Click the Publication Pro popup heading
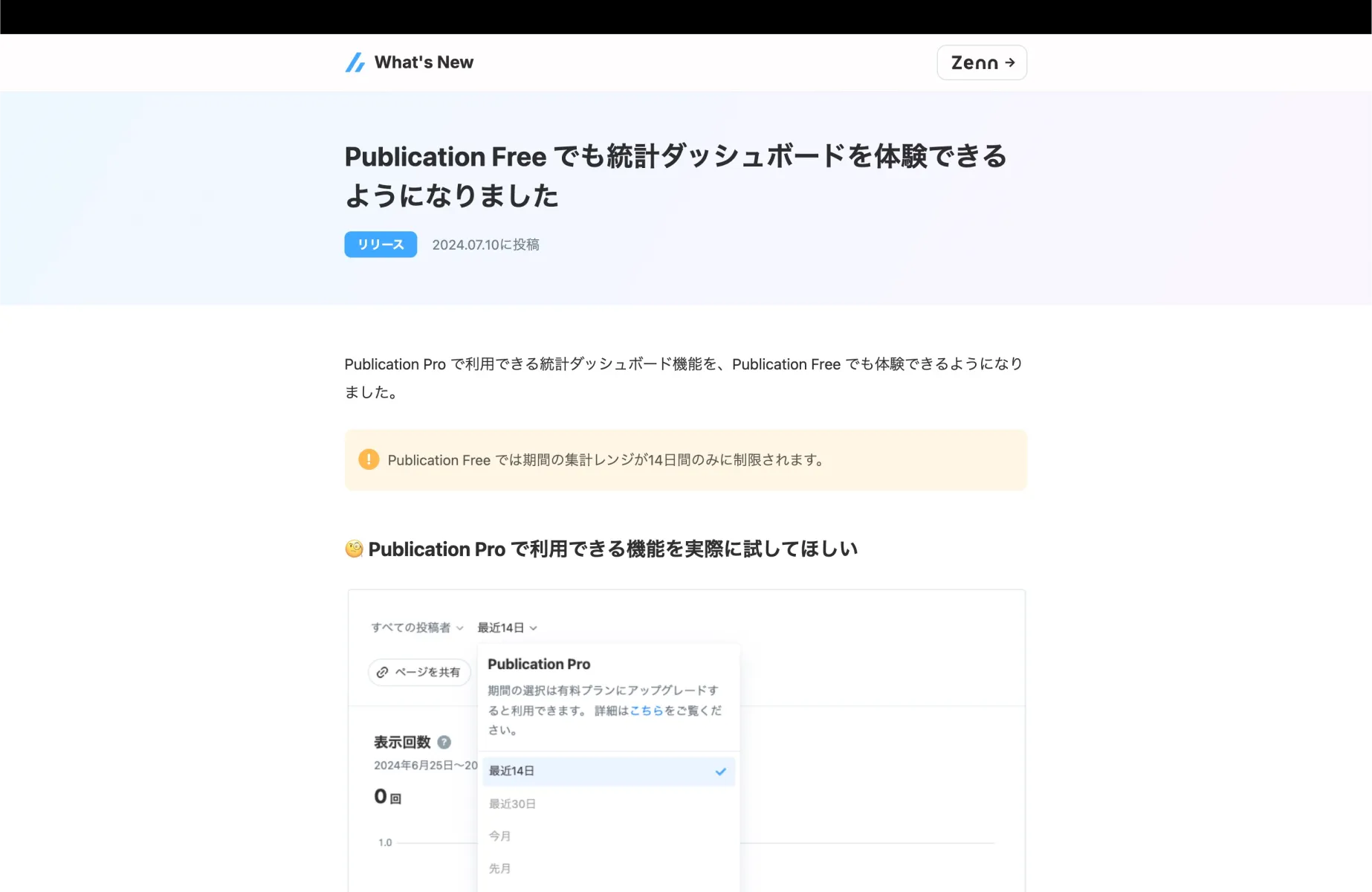Screen dimensions: 1372x892 [539, 664]
